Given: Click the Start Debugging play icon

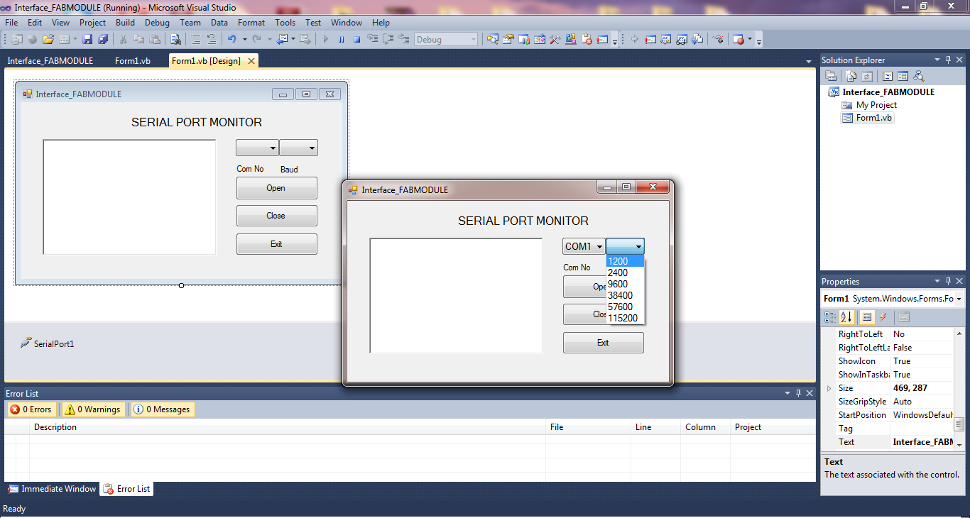Looking at the screenshot, I should 325,40.
